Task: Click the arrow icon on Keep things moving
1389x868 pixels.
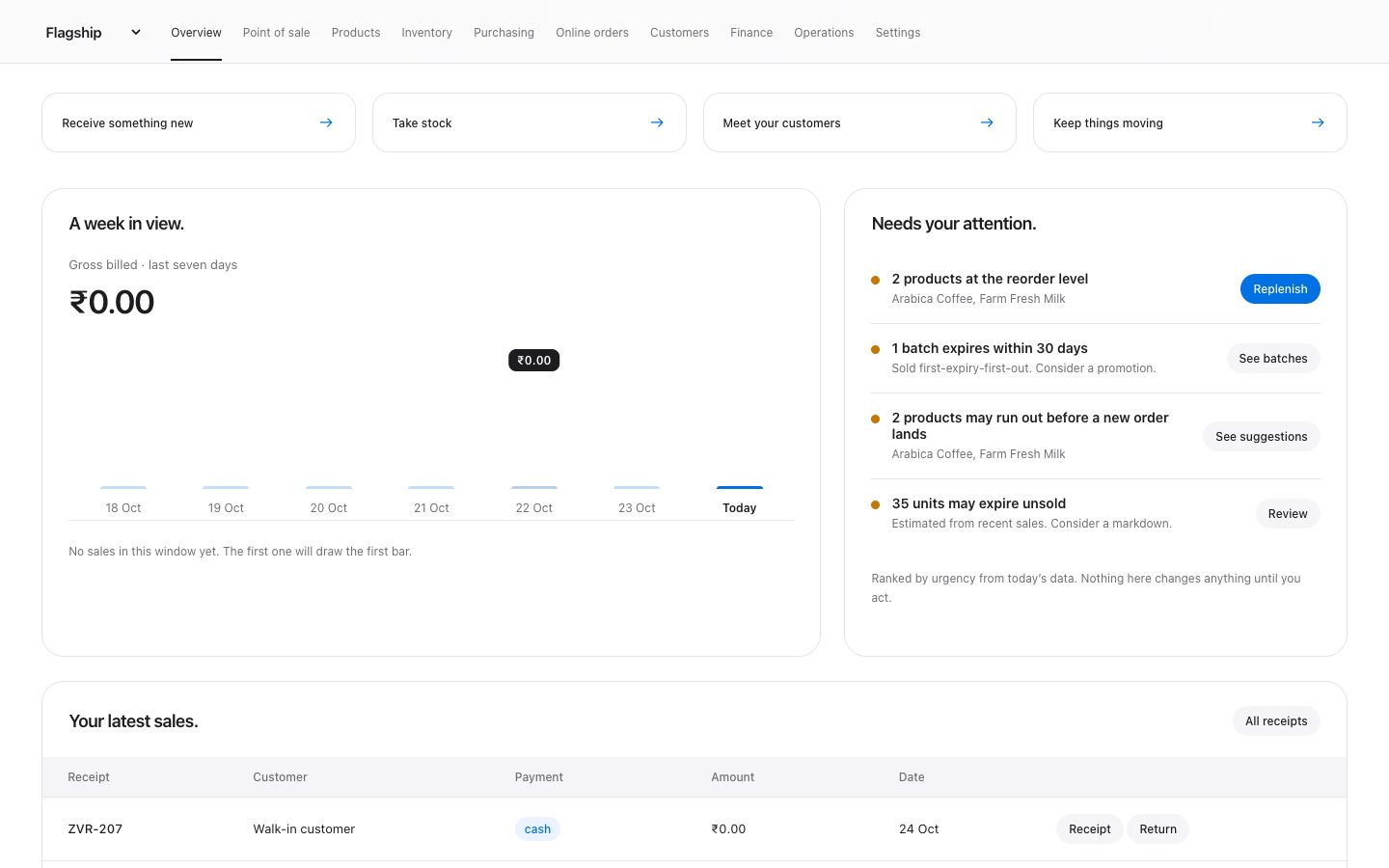Action: [1318, 122]
